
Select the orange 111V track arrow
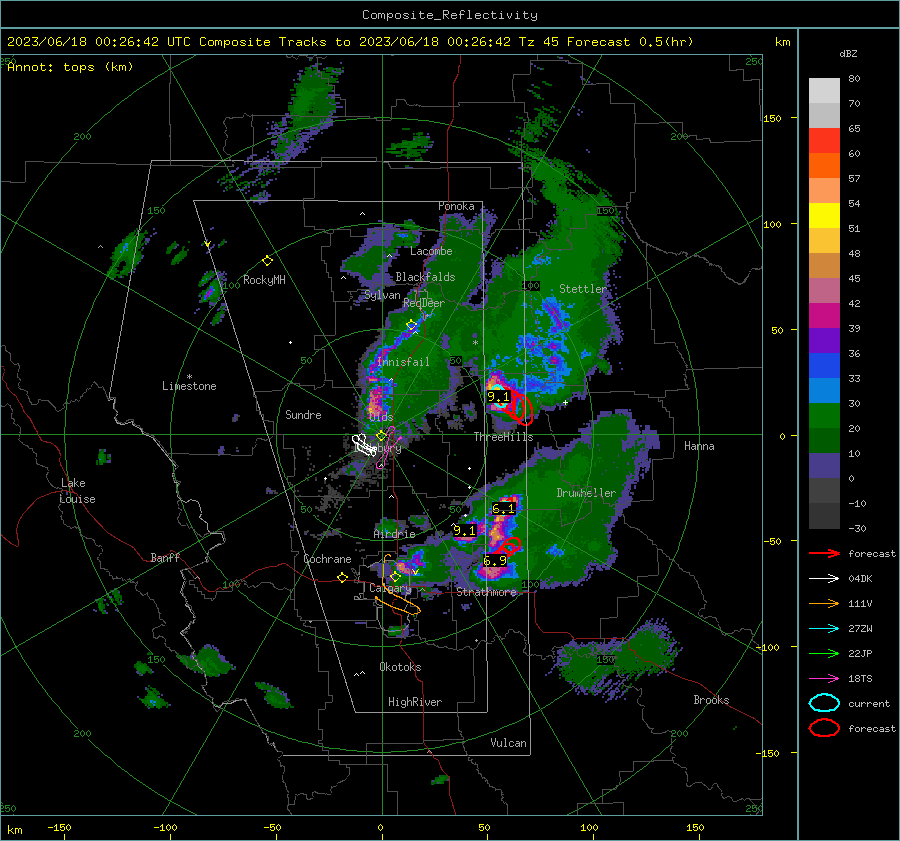824,603
